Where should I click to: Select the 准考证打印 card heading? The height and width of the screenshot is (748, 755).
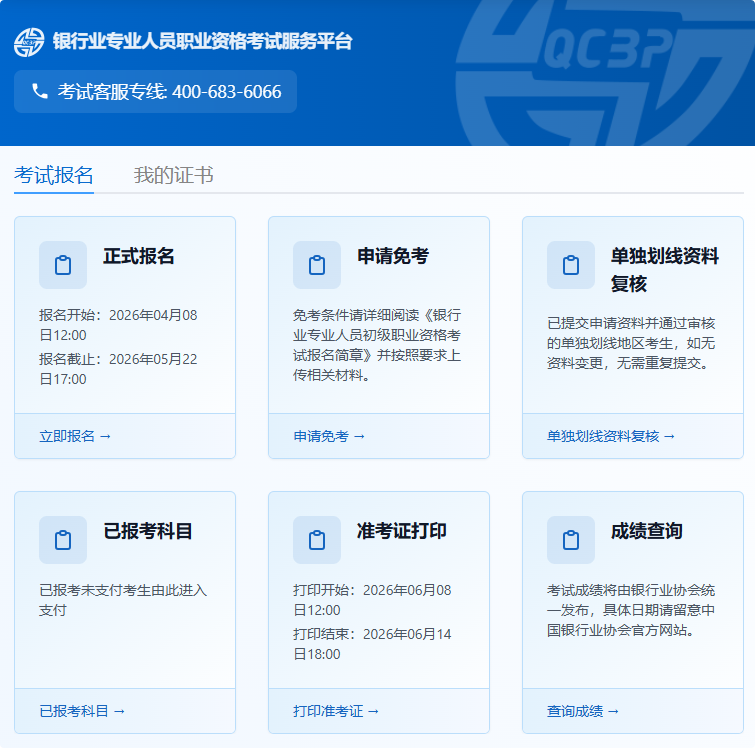402,531
